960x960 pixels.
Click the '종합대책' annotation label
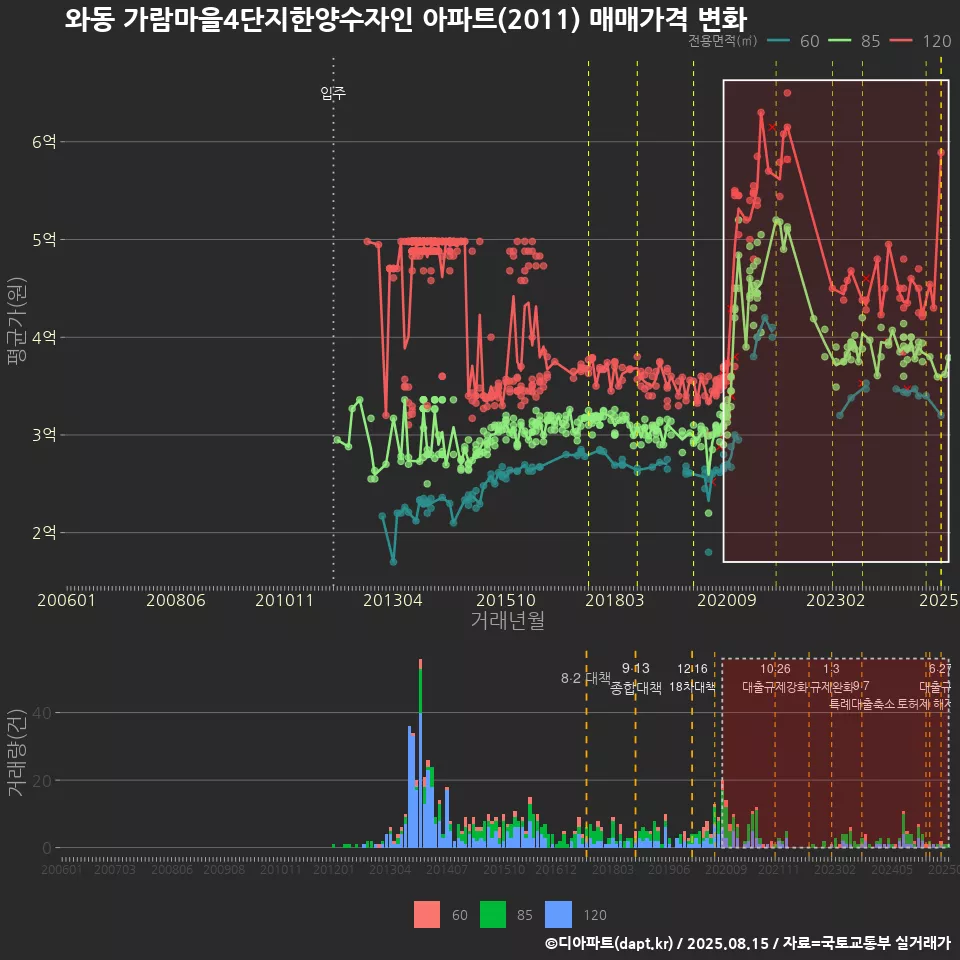[x=636, y=688]
